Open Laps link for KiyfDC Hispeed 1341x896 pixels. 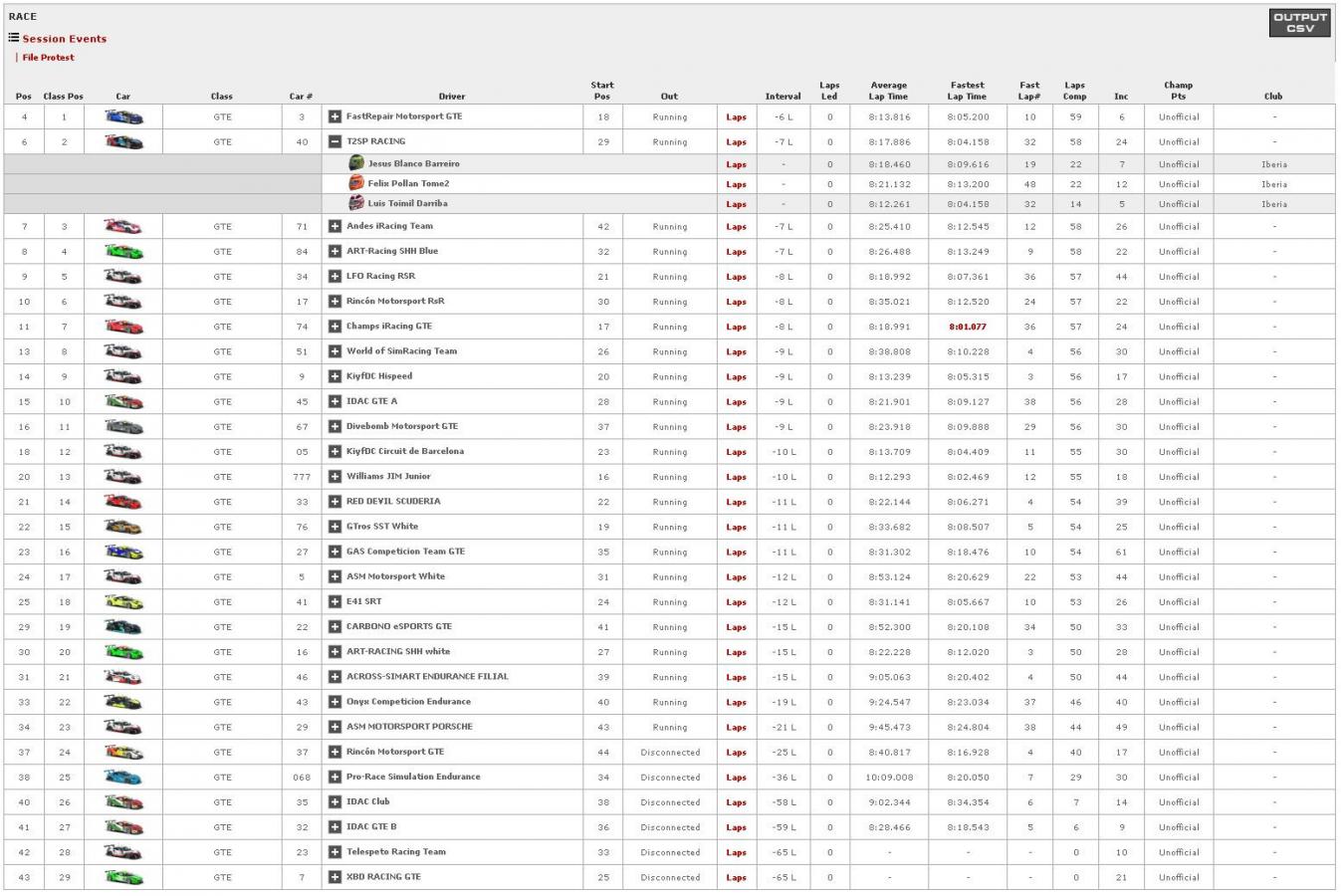point(736,377)
